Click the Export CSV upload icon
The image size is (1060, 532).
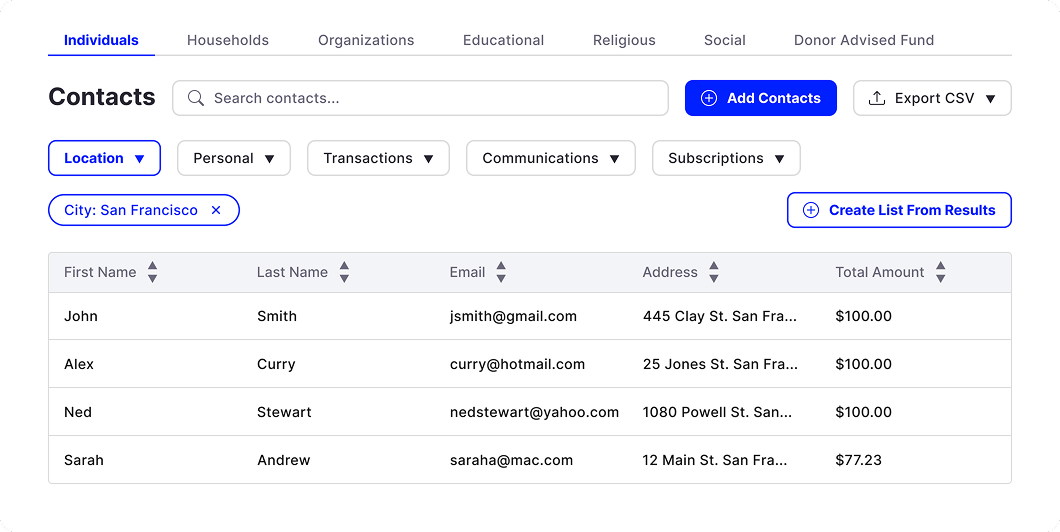[877, 98]
